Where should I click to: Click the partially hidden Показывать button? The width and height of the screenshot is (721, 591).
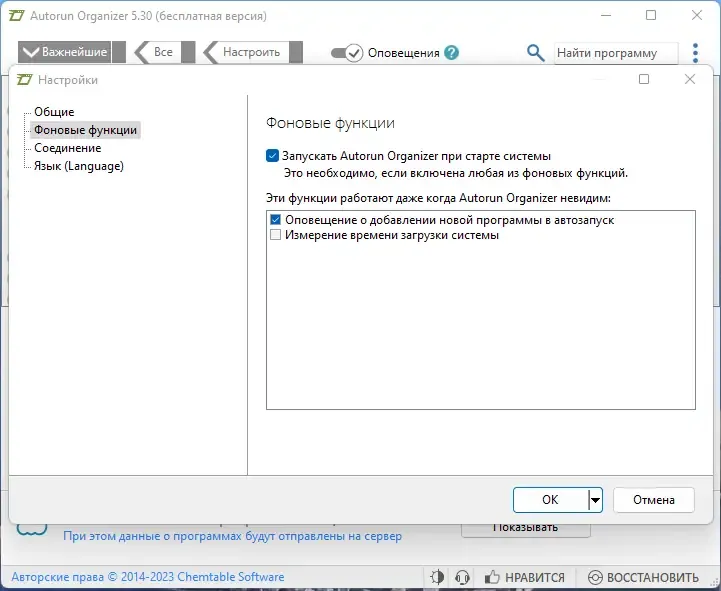(x=526, y=529)
